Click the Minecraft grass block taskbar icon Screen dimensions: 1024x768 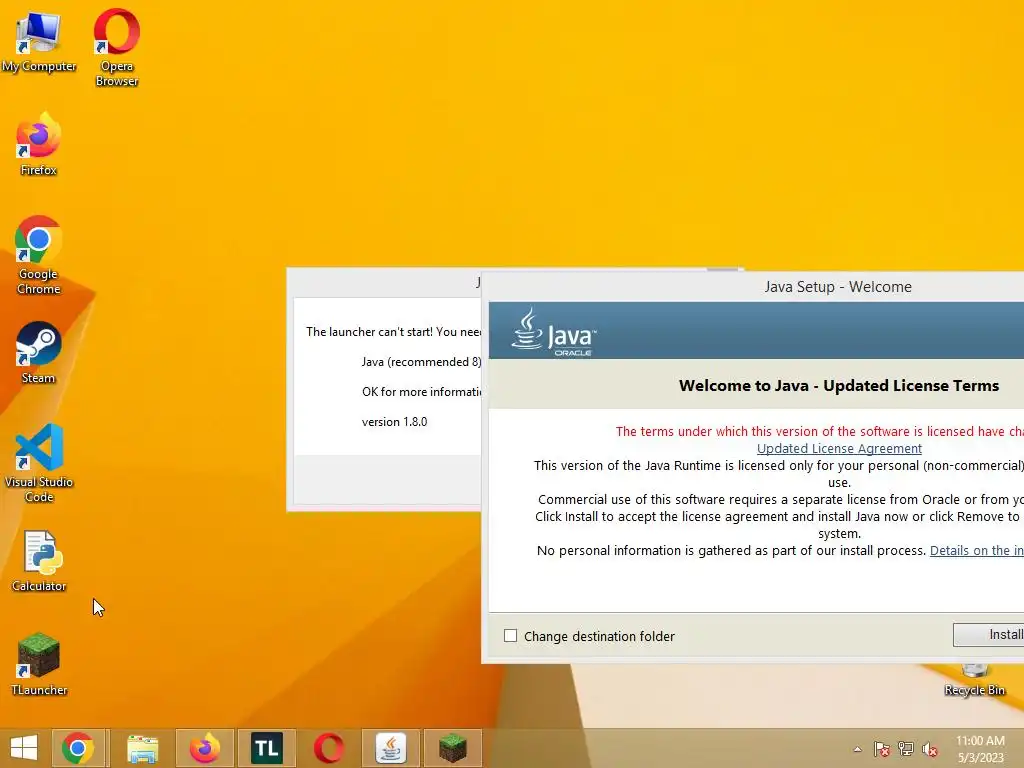point(453,748)
